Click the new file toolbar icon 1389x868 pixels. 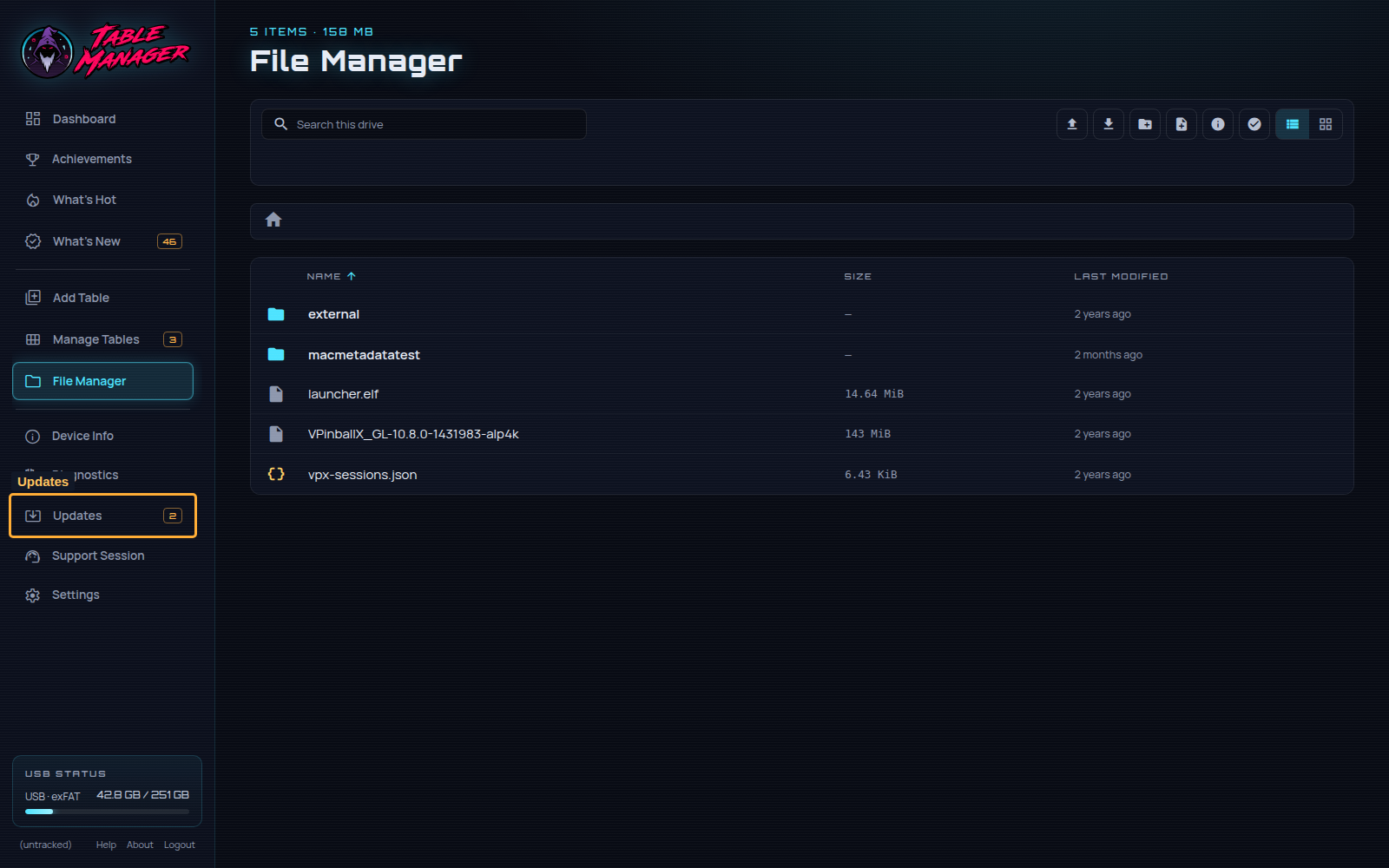pyautogui.click(x=1182, y=124)
